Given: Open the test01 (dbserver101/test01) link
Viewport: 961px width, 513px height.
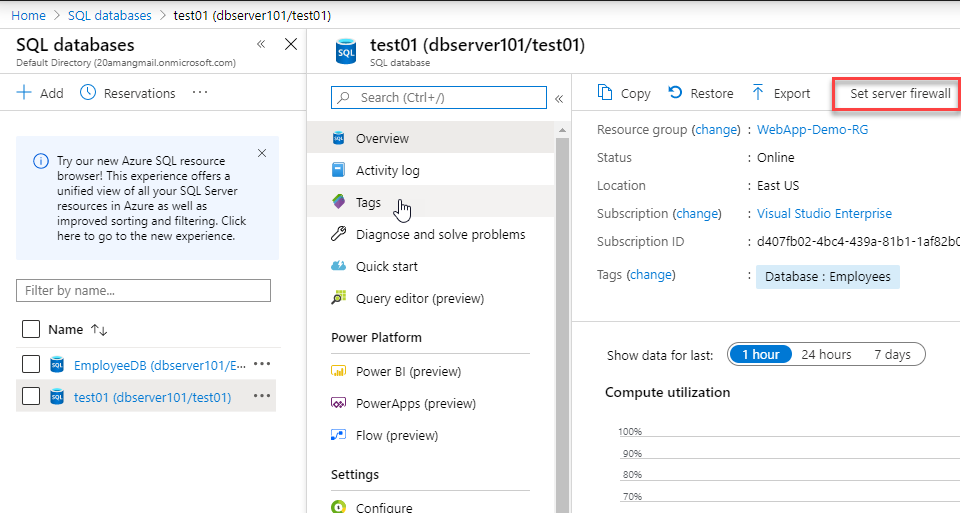Looking at the screenshot, I should tap(153, 397).
